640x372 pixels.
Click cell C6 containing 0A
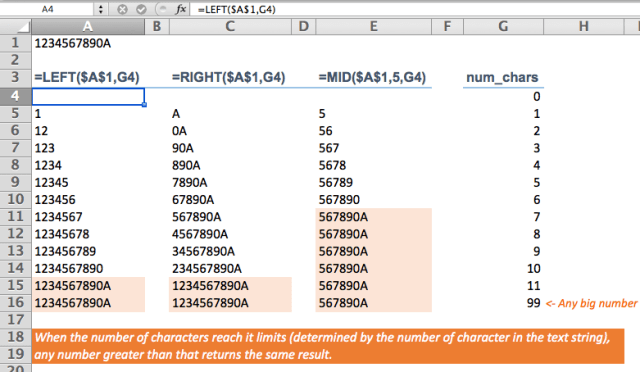click(231, 131)
